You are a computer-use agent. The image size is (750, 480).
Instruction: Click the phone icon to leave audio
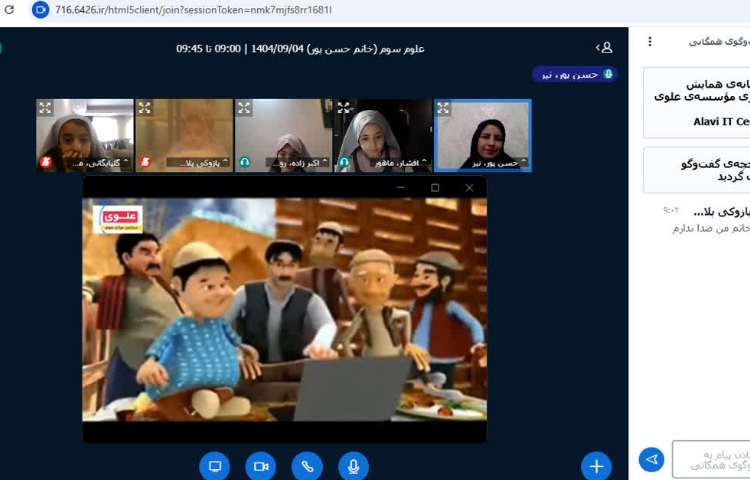click(x=307, y=466)
